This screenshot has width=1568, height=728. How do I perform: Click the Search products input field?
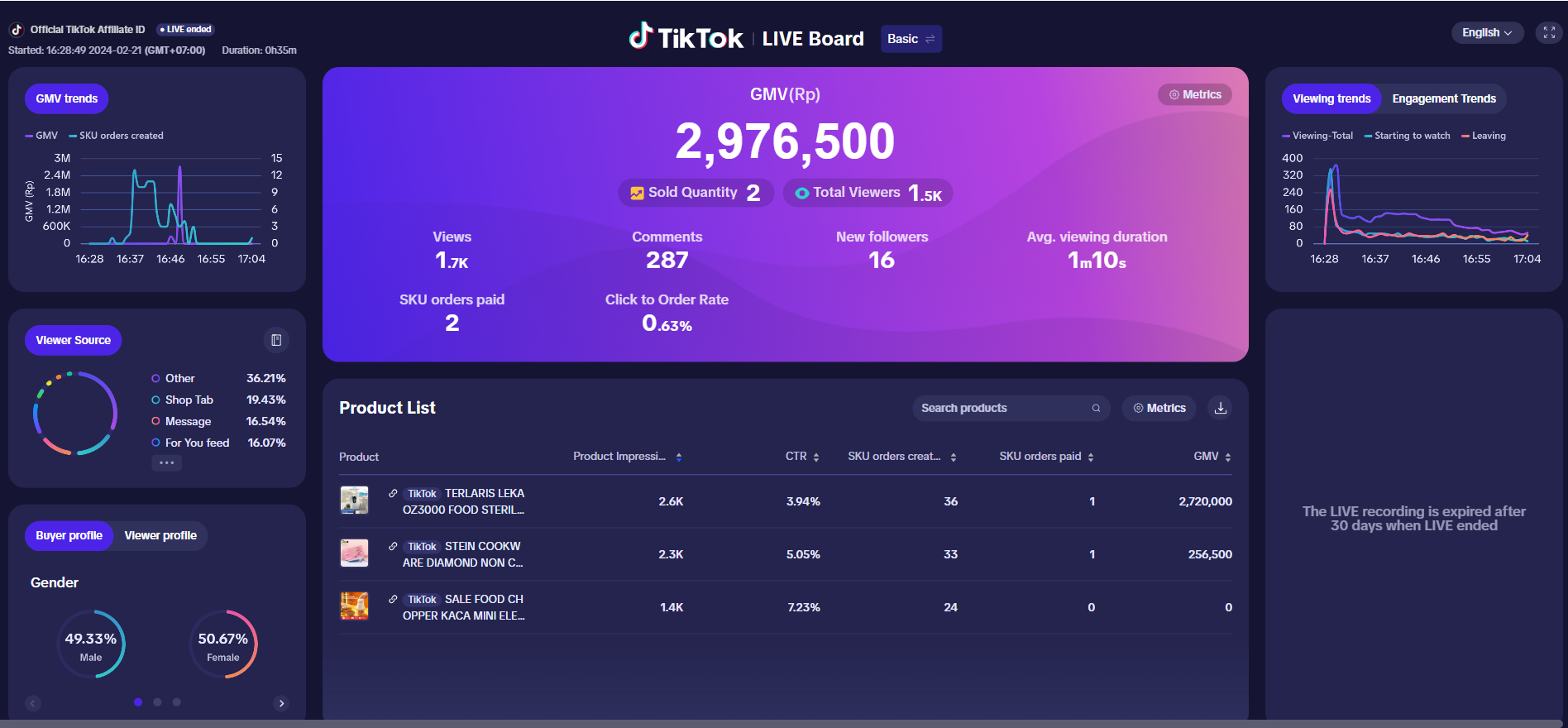click(x=1001, y=408)
